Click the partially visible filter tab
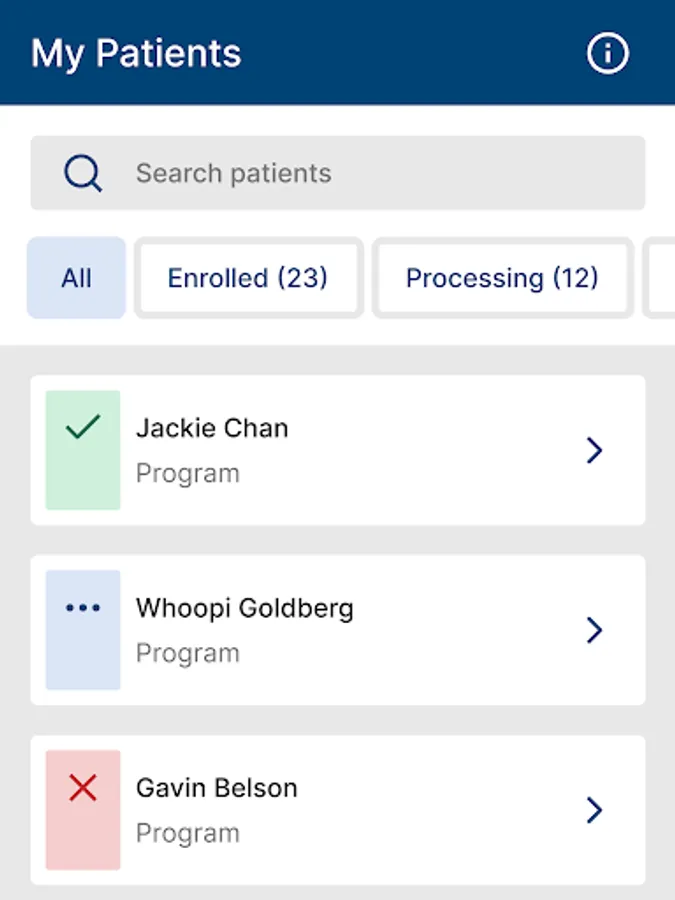 tap(660, 278)
